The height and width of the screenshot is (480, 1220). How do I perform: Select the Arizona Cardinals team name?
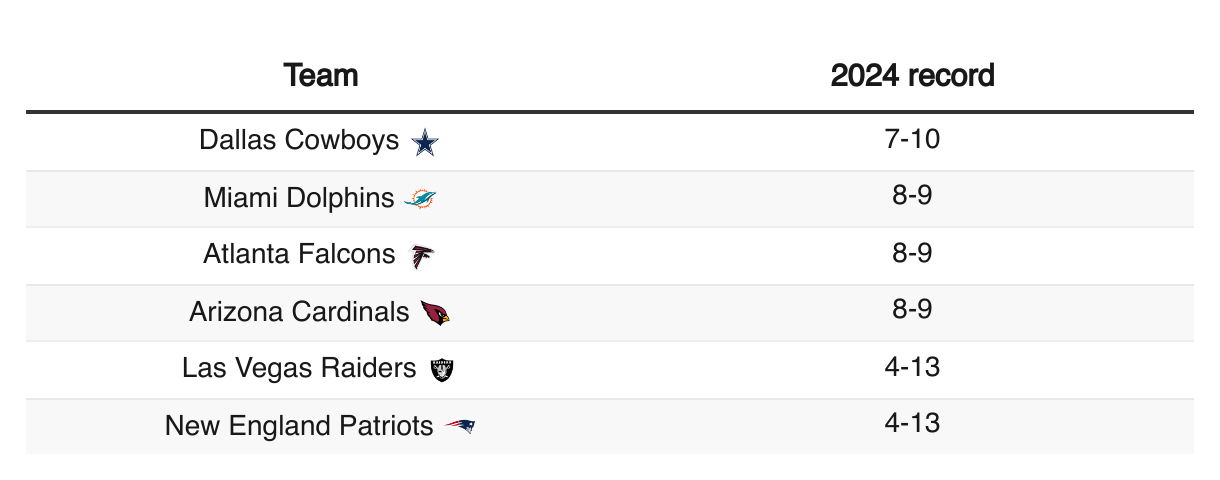(x=299, y=312)
